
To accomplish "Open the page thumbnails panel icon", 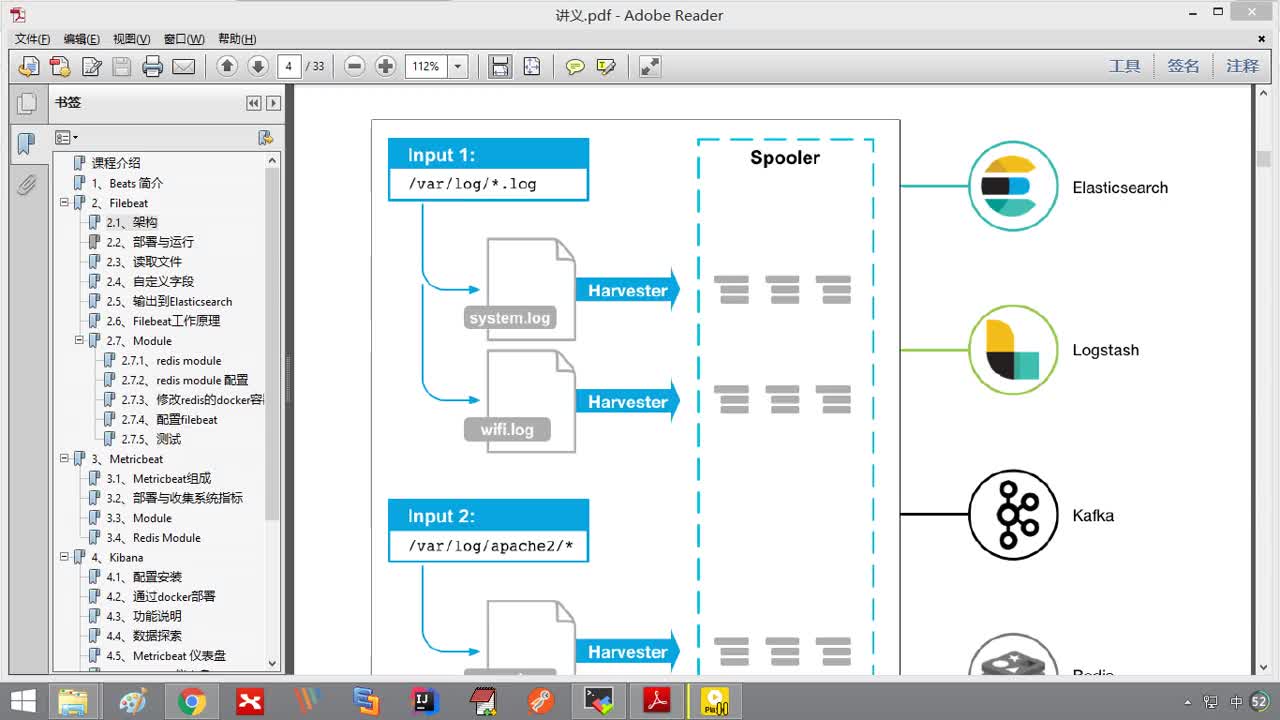I will coord(27,103).
